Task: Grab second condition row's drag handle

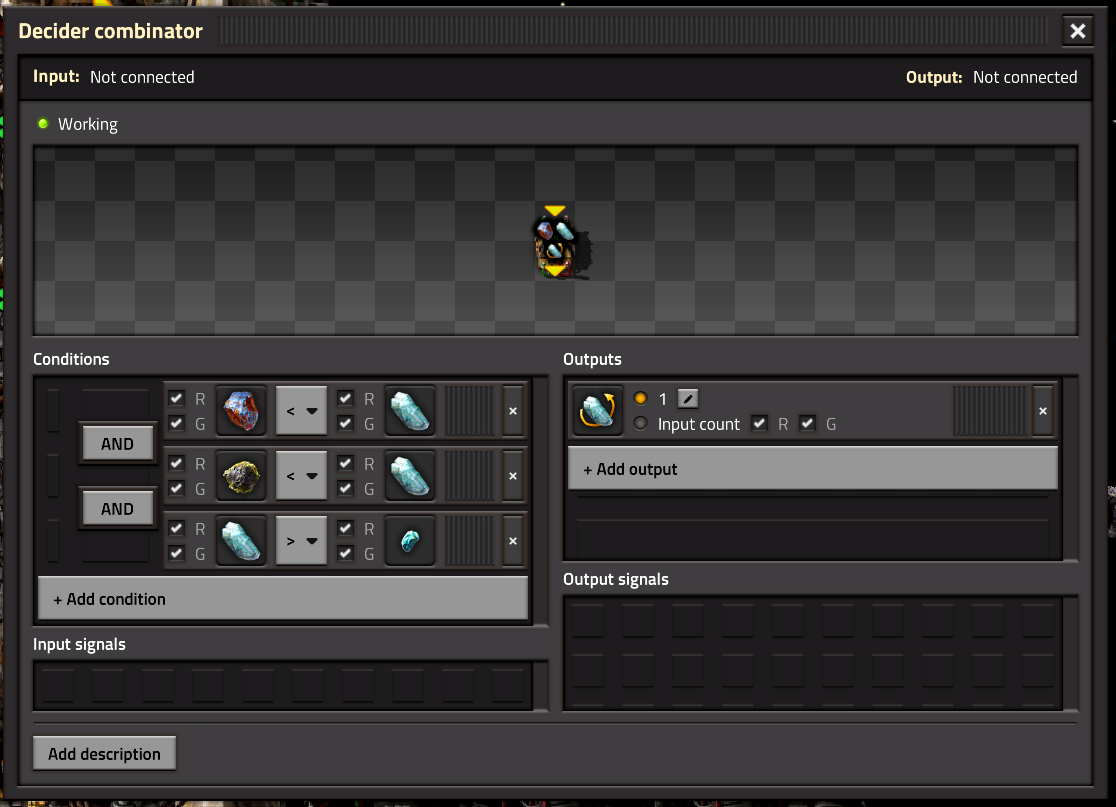Action: pyautogui.click(x=469, y=476)
